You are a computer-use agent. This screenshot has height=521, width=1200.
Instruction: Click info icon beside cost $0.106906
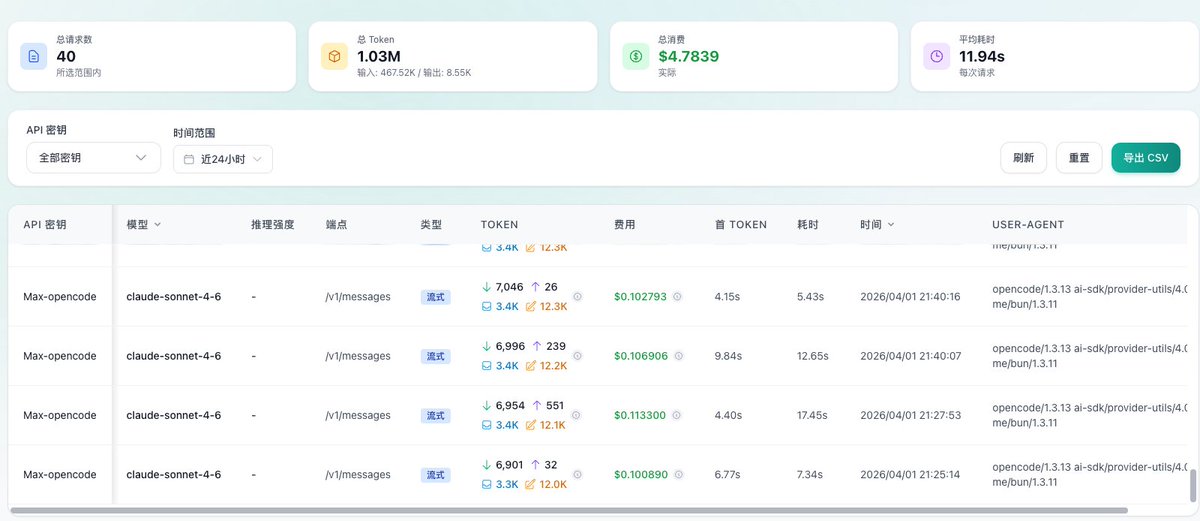click(x=677, y=356)
